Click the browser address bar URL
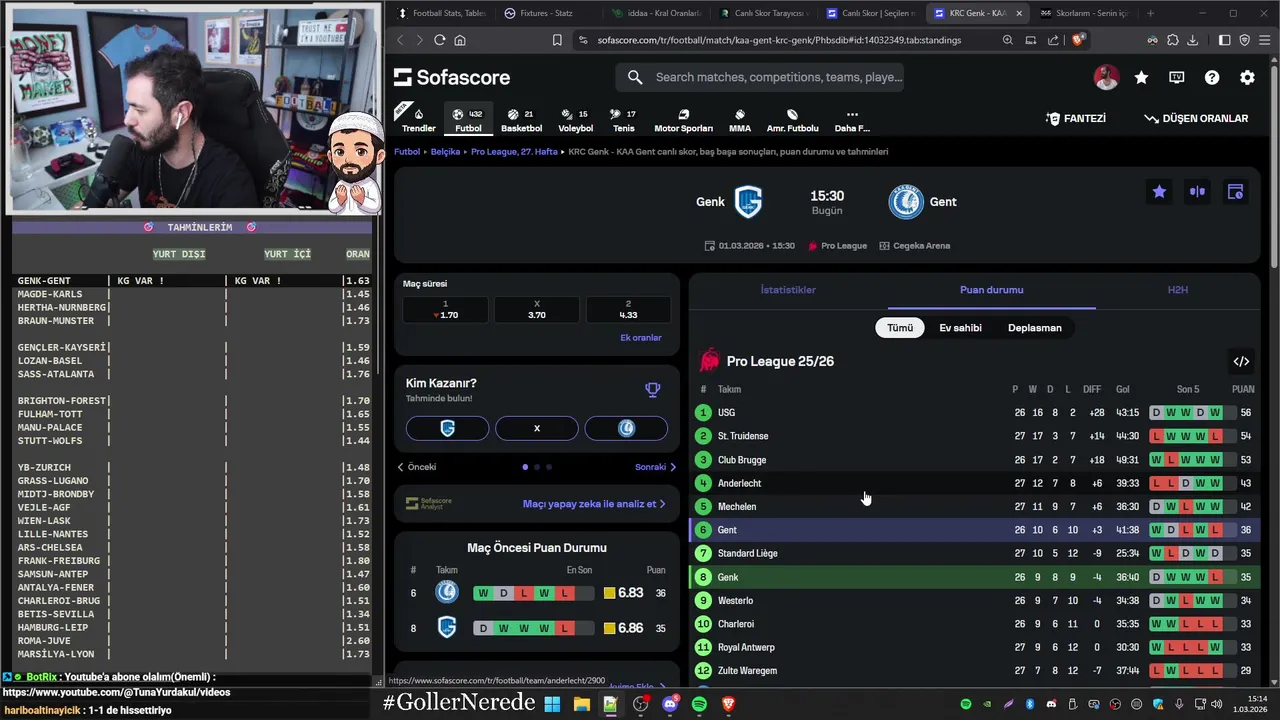Image resolution: width=1280 pixels, height=720 pixels. [x=779, y=40]
